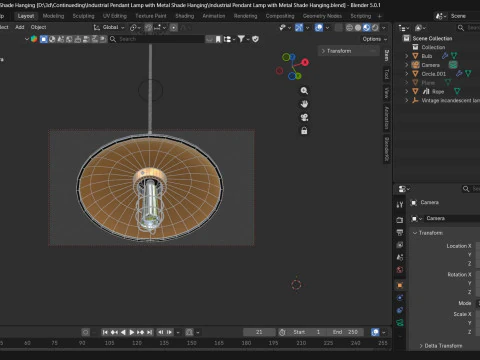Open the viewport Options dropdown
Image resolution: width=480 pixels, height=360 pixels.
click(x=374, y=39)
